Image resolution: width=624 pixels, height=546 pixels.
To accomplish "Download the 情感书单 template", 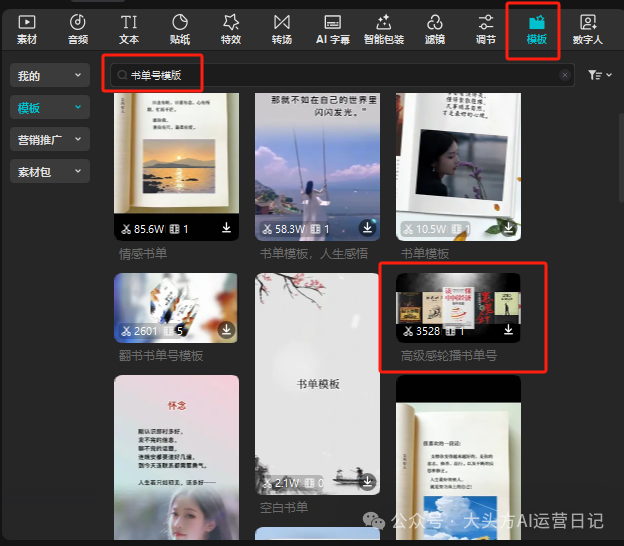I will (226, 228).
